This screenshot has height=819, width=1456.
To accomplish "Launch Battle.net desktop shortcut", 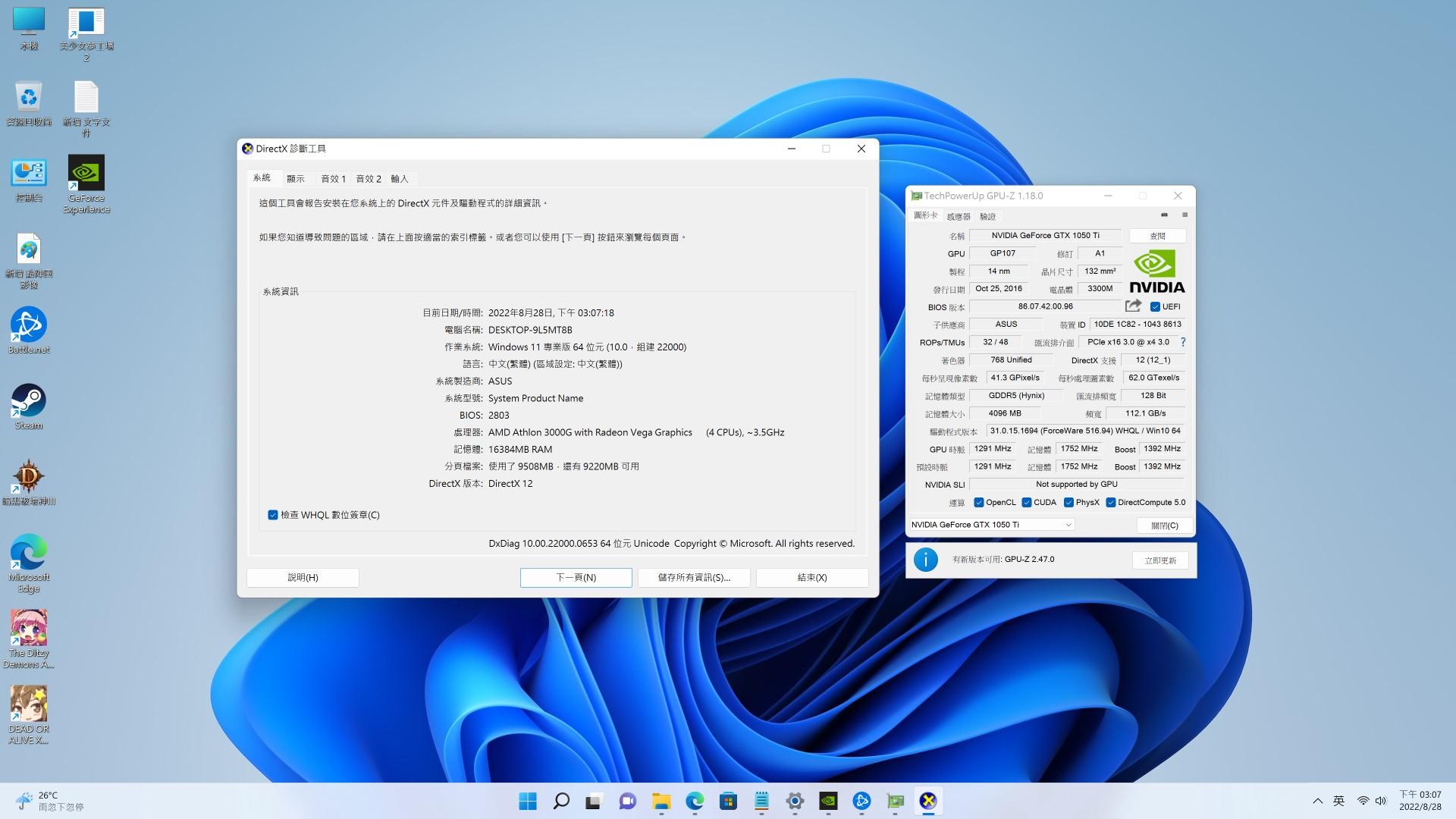I will [x=29, y=331].
